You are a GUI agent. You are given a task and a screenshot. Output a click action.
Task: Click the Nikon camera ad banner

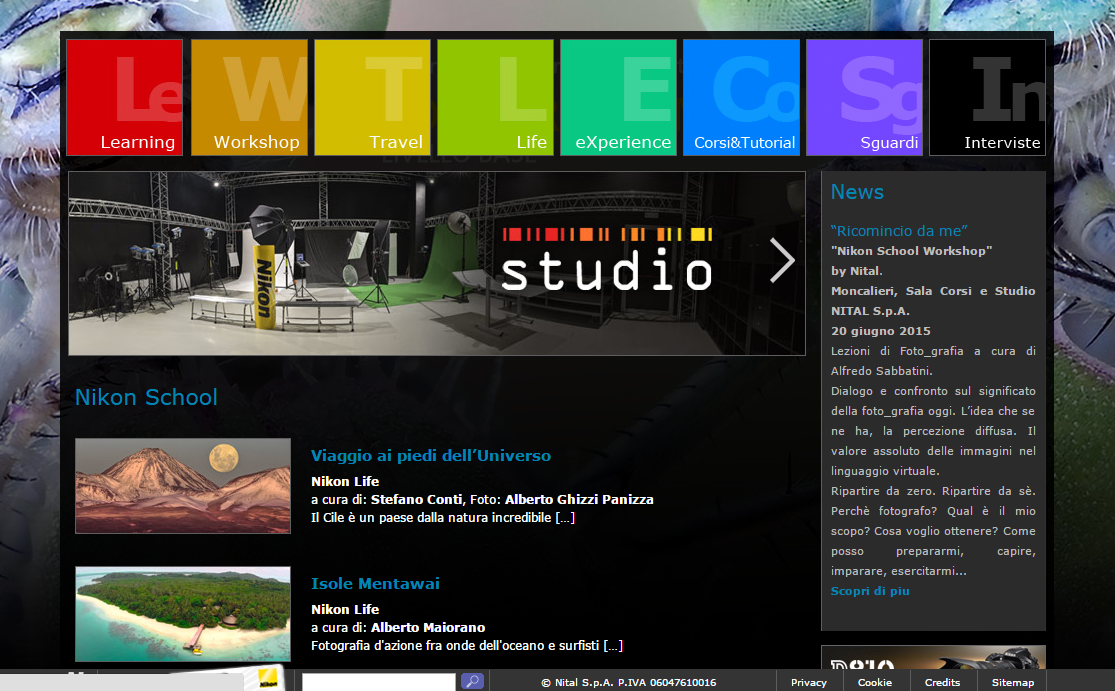(x=933, y=658)
